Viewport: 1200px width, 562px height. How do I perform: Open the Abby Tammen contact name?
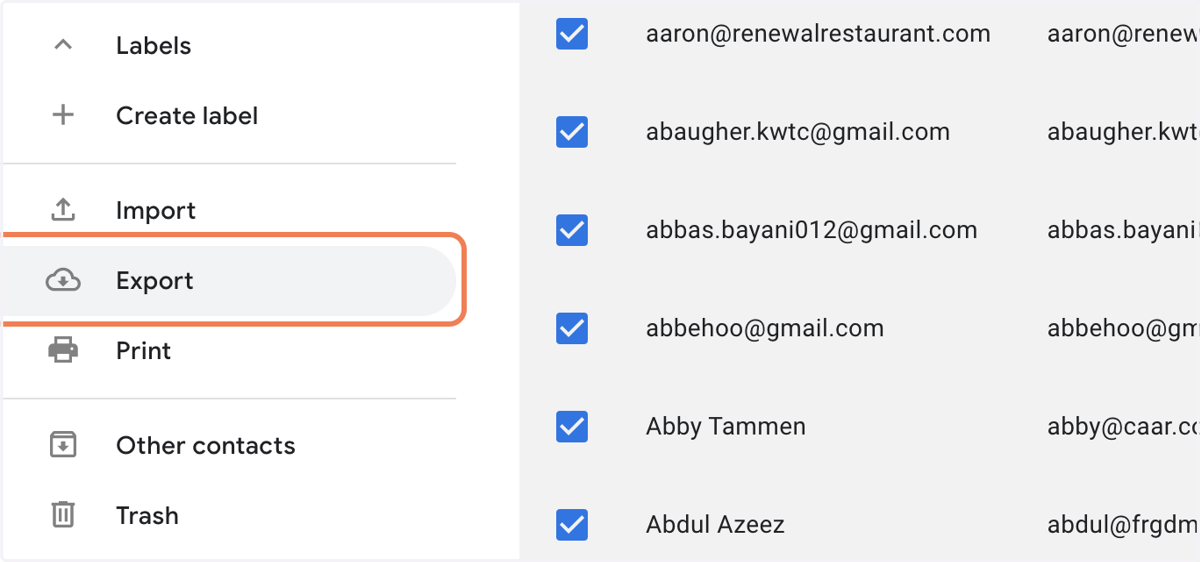click(726, 426)
